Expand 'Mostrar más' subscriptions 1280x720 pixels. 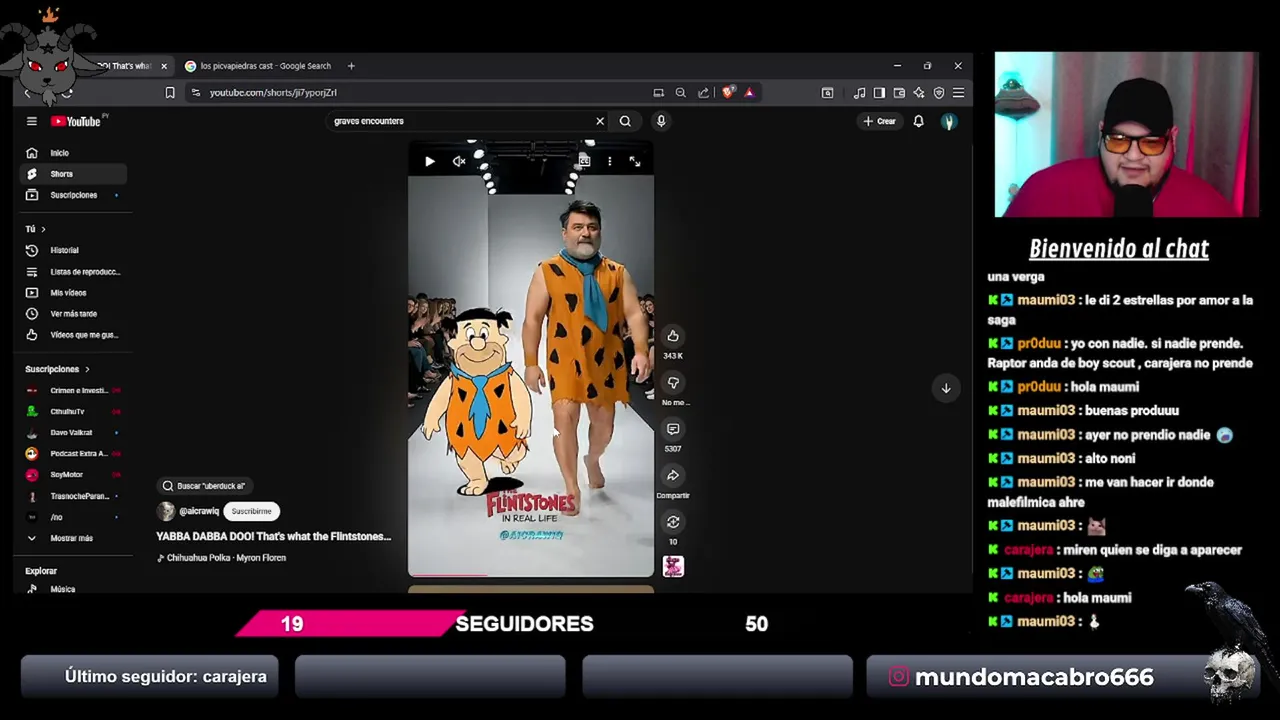click(72, 538)
